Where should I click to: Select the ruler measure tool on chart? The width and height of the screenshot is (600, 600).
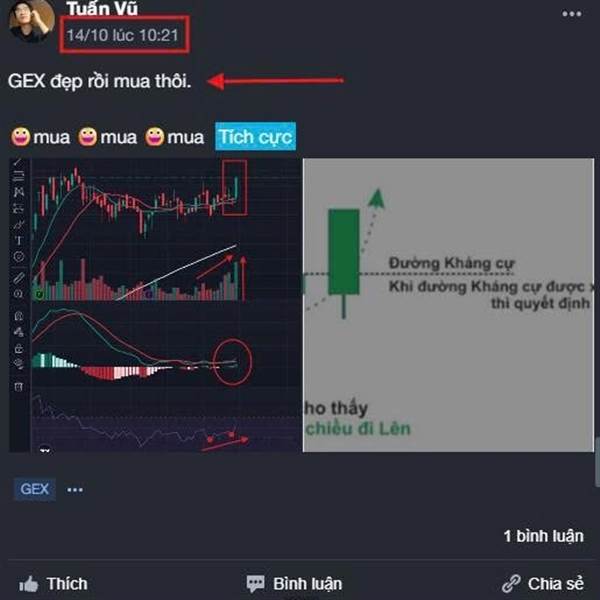coord(19,277)
